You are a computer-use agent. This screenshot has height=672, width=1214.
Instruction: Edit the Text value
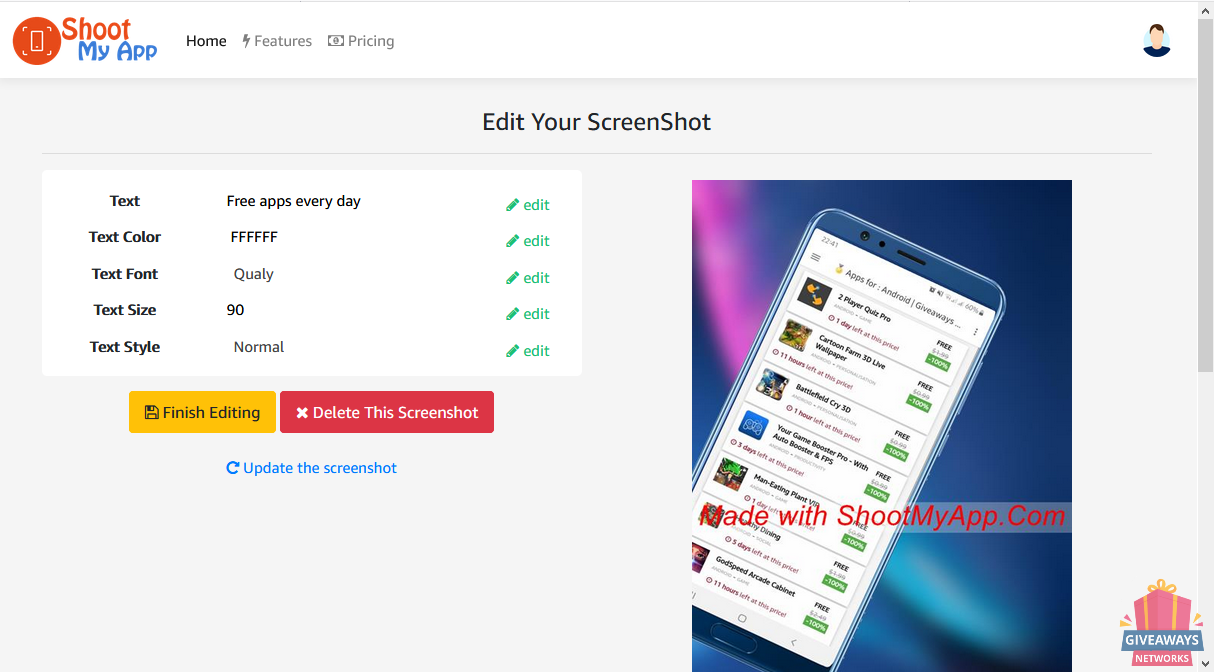coord(528,205)
